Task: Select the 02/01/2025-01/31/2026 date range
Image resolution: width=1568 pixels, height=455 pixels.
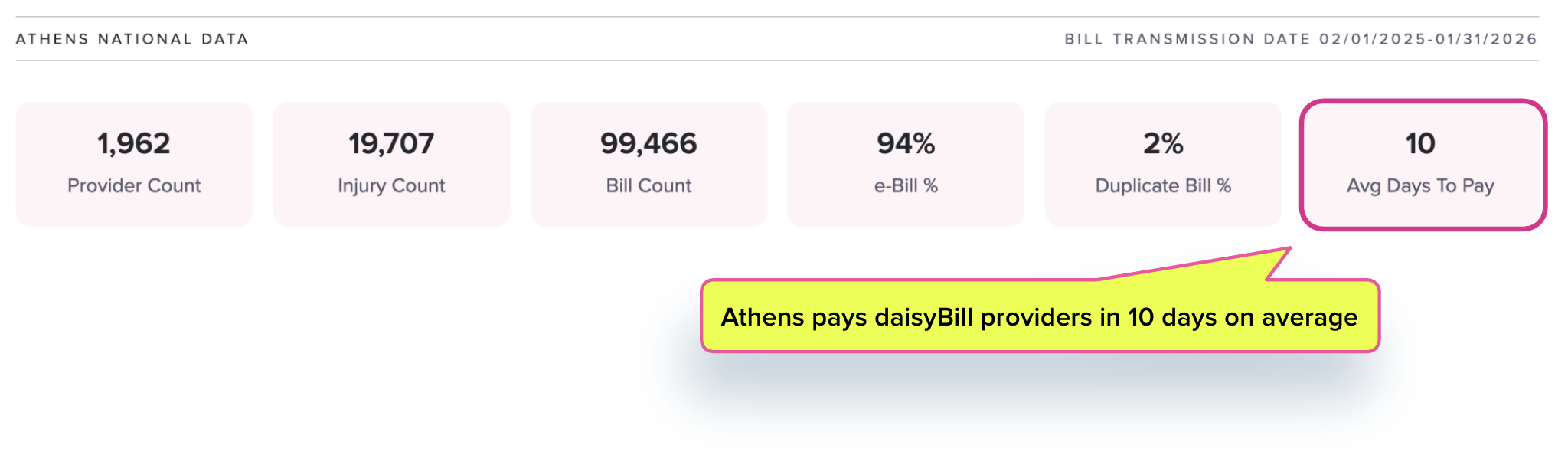Action: pyautogui.click(x=1428, y=39)
